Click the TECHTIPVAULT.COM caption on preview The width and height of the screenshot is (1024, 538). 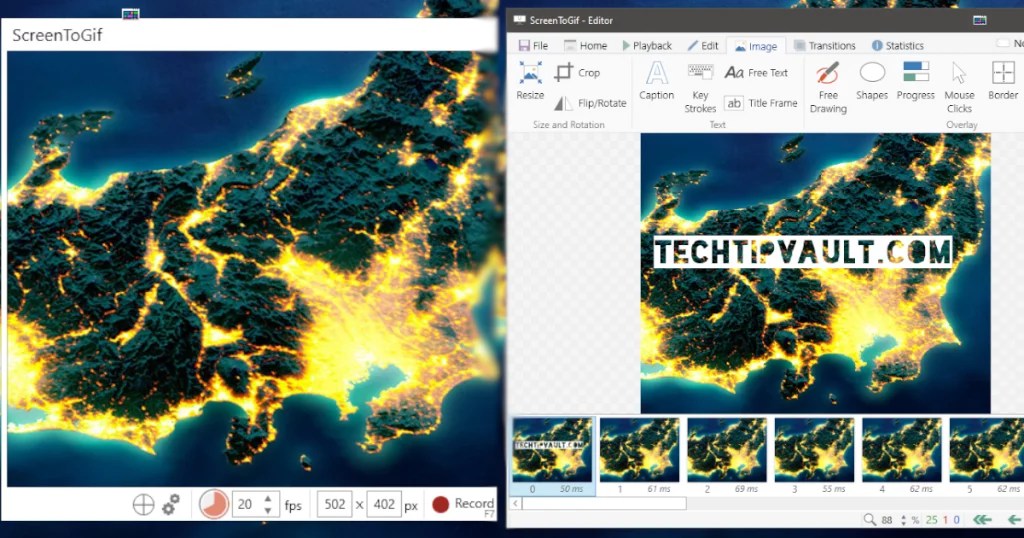[803, 252]
